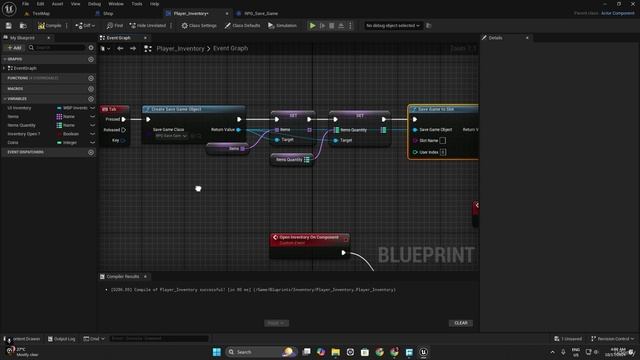The height and width of the screenshot is (360, 640).
Task: Close the Player_Inventory tab
Action: [227, 13]
